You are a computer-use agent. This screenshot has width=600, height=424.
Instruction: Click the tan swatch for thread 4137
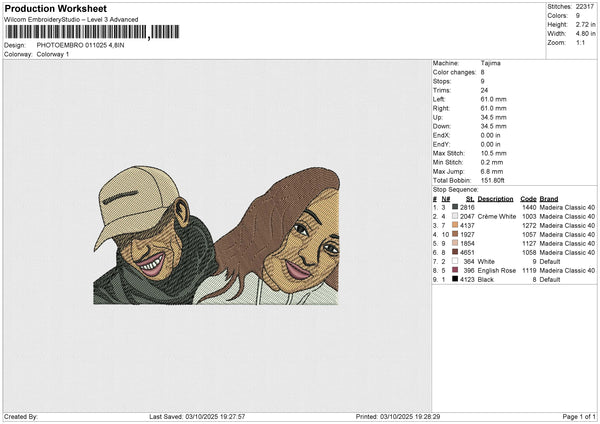click(455, 225)
